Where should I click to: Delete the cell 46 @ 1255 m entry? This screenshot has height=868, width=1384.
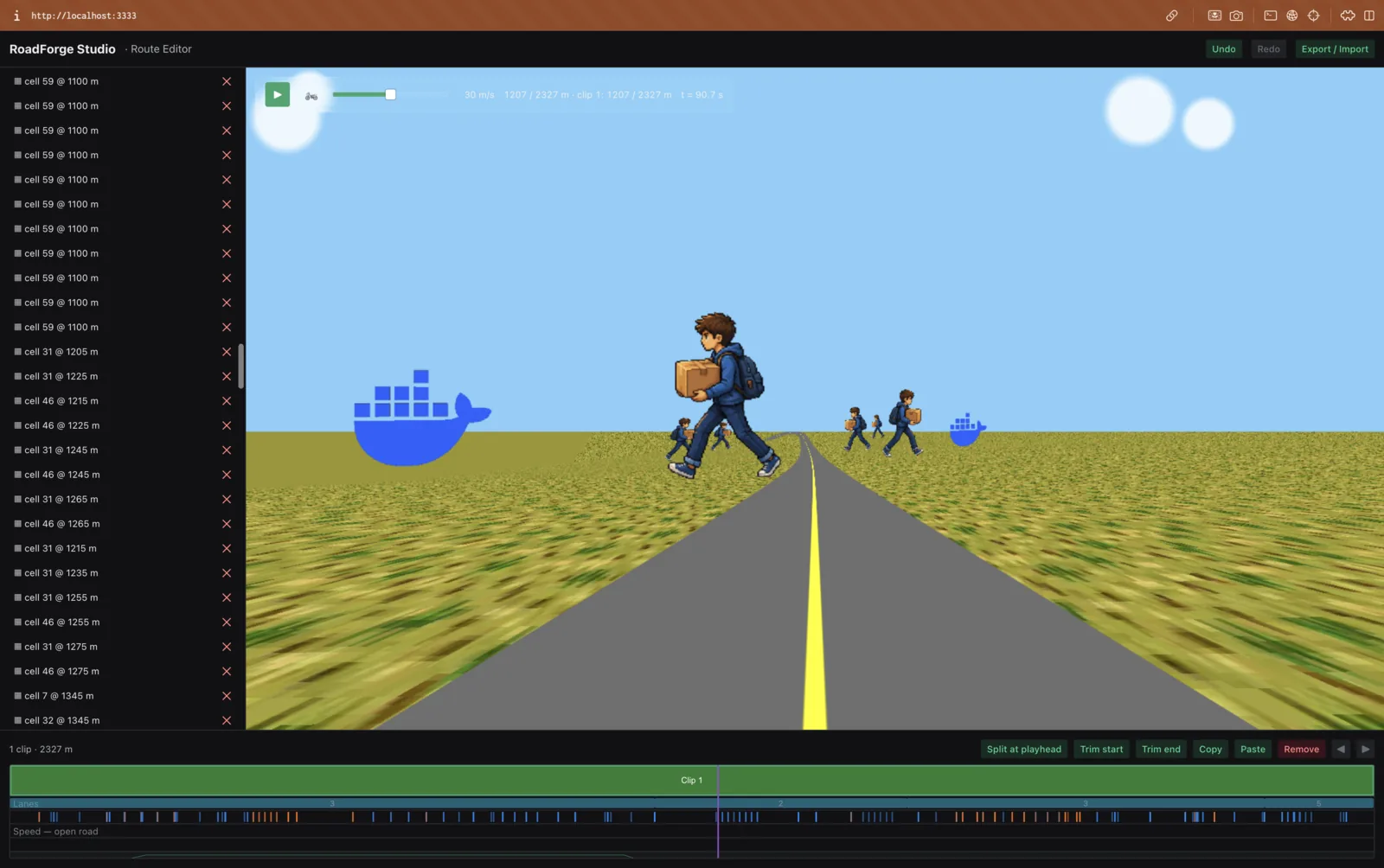click(227, 622)
